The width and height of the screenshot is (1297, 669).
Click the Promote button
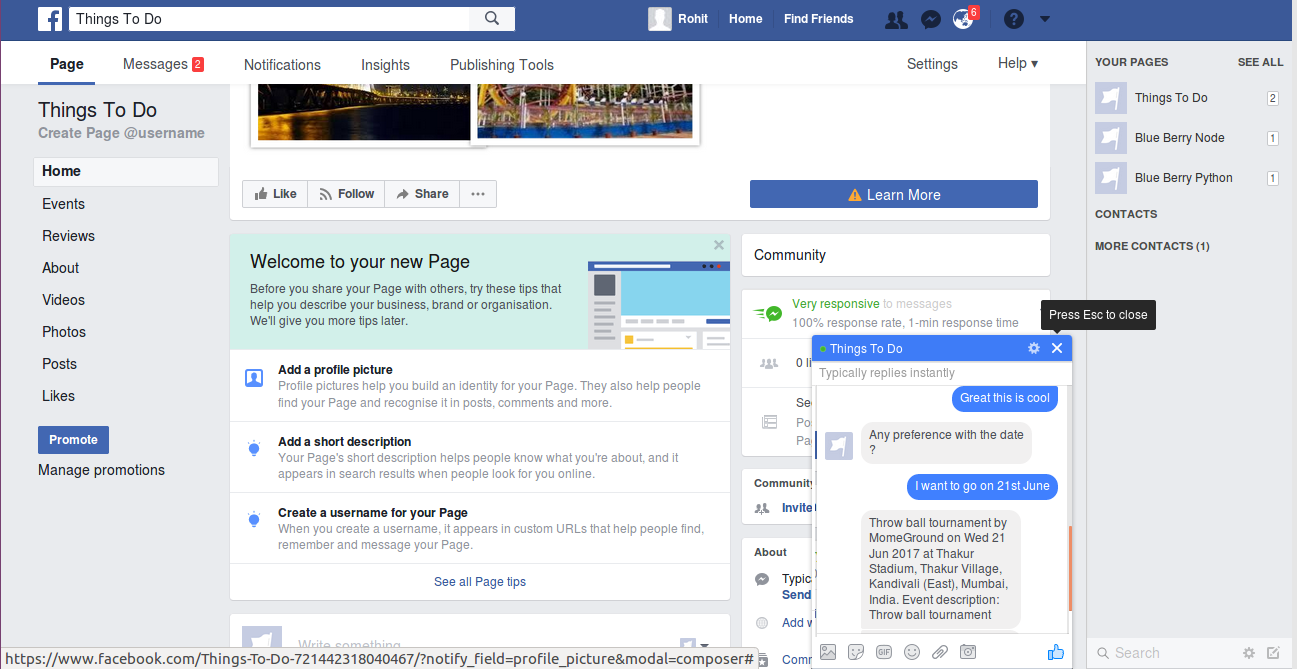click(x=73, y=440)
